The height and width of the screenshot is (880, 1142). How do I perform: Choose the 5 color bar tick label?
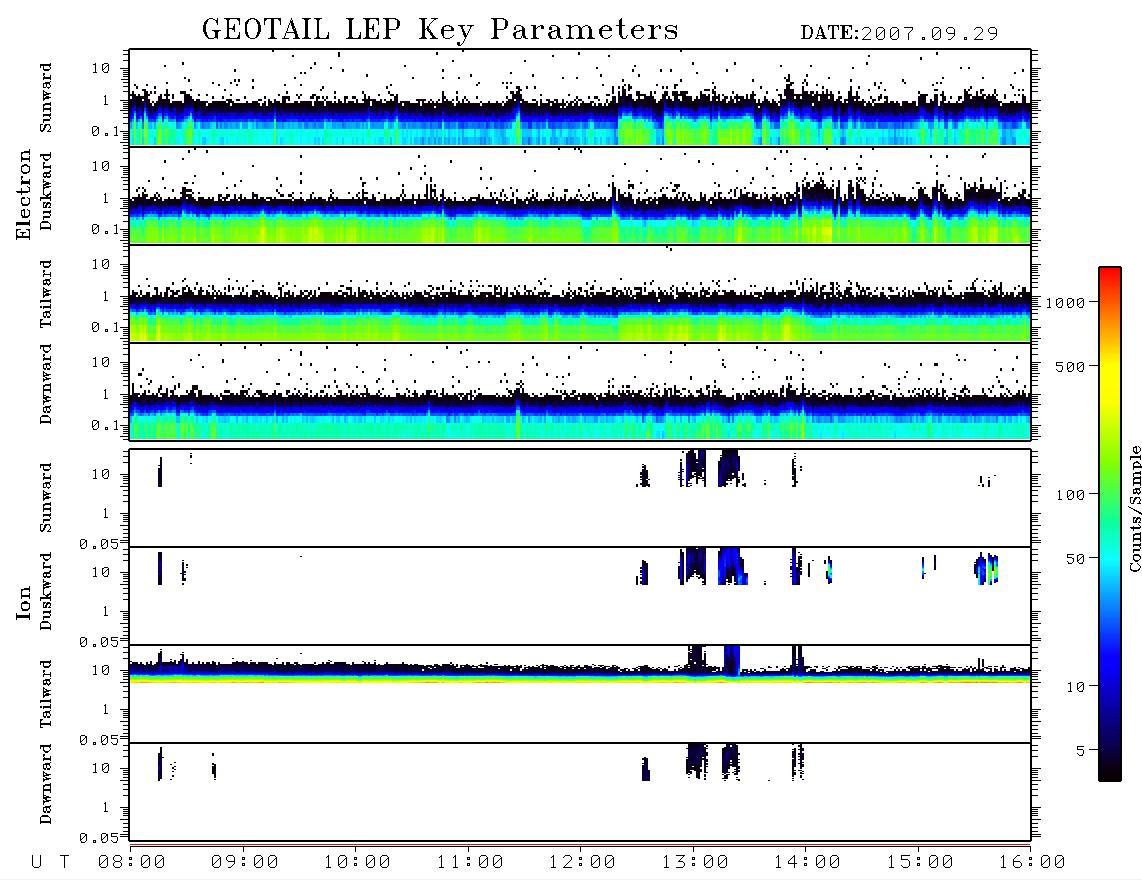coord(1081,751)
